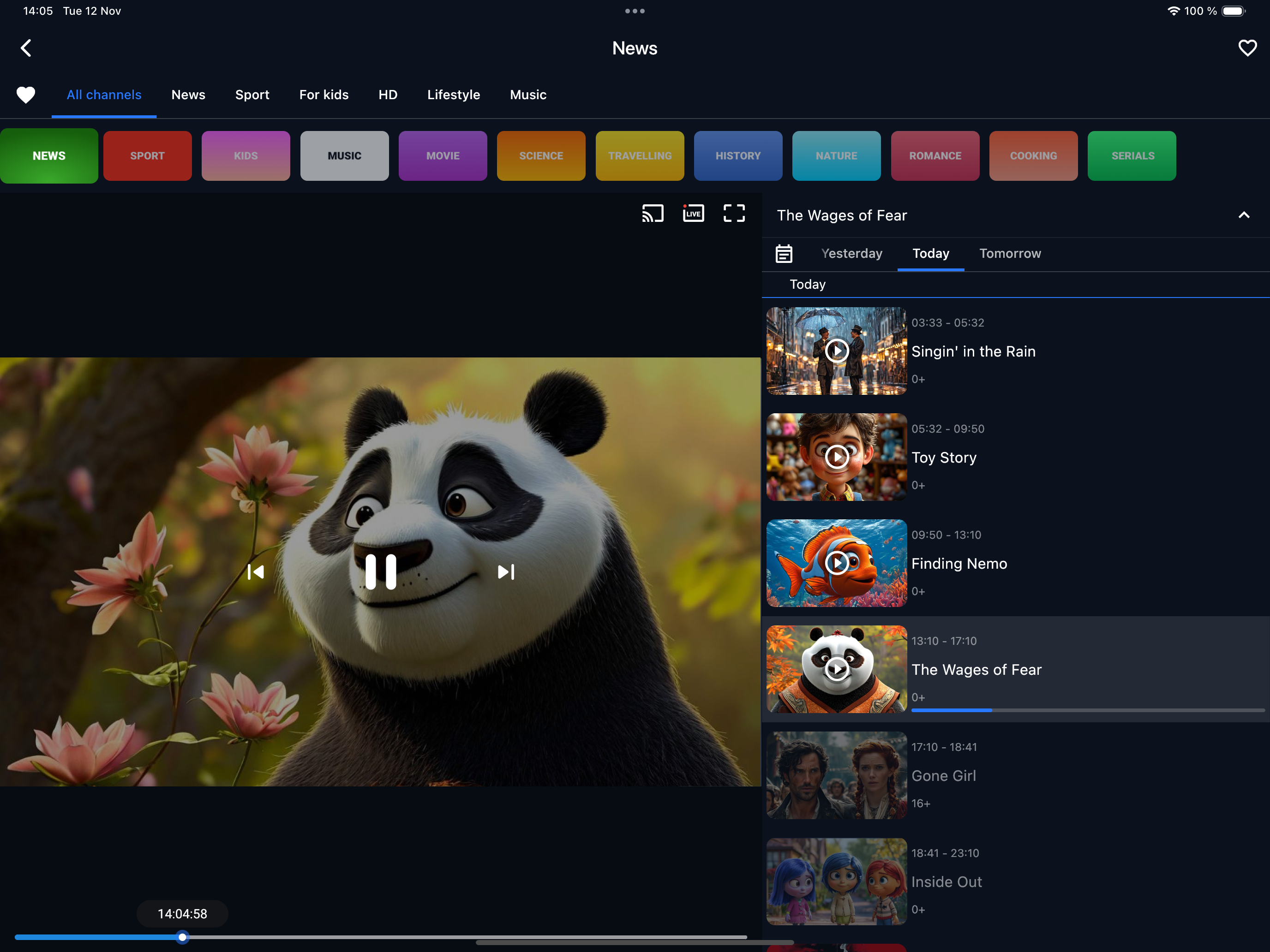Enter fullscreen video mode
The height and width of the screenshot is (952, 1270).
734,214
